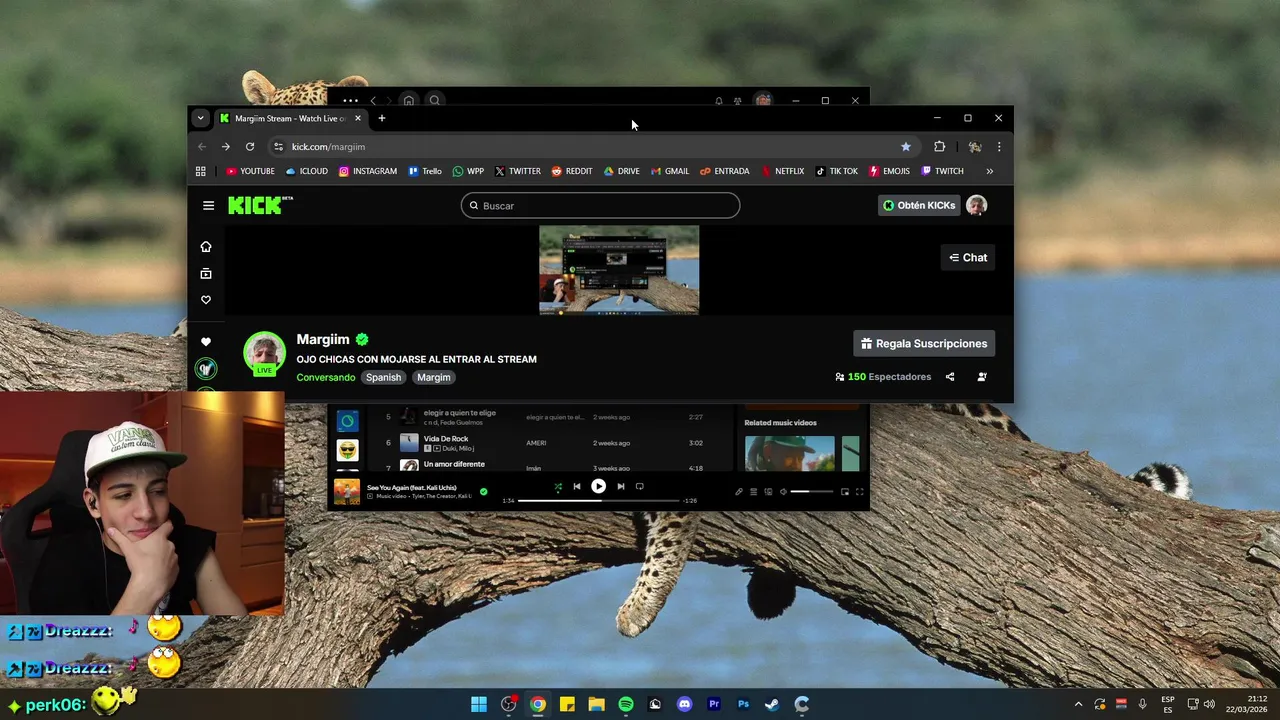Reload the Kick page
The width and height of the screenshot is (1280, 720).
pyautogui.click(x=250, y=147)
